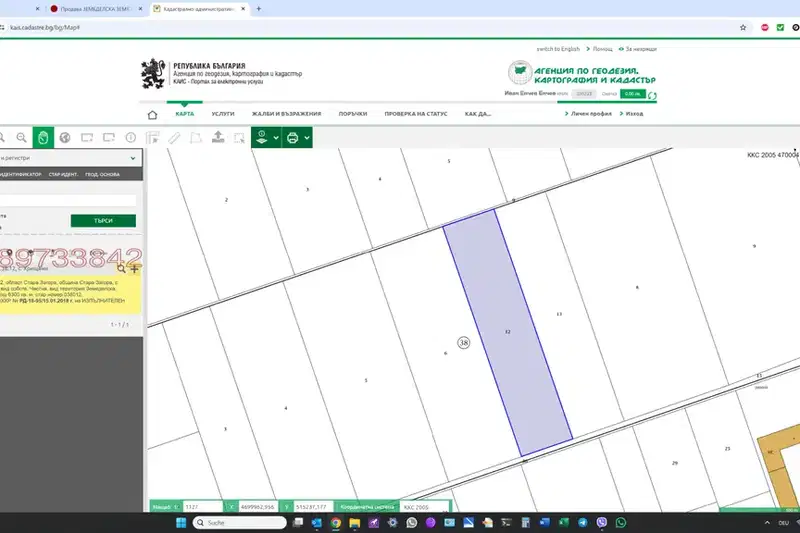
Task: Click the plus icon on search result
Action: click(x=135, y=268)
